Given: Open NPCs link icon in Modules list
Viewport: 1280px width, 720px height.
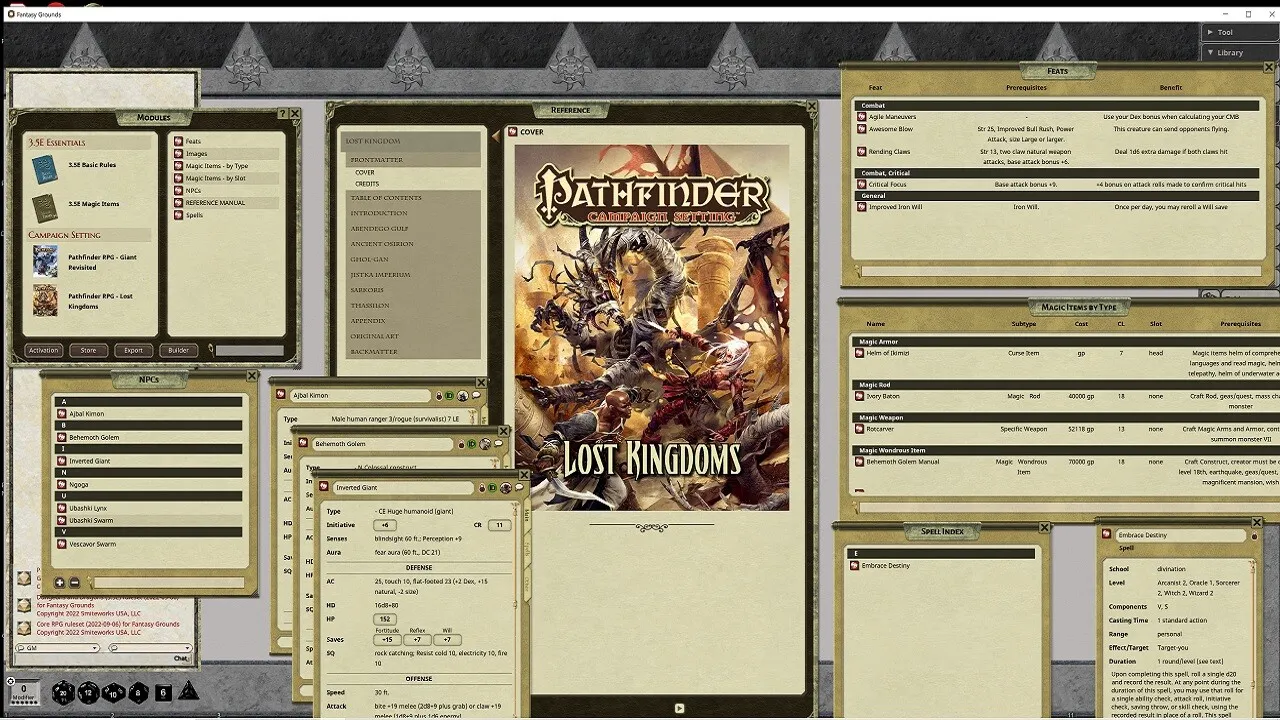Looking at the screenshot, I should pos(178,190).
